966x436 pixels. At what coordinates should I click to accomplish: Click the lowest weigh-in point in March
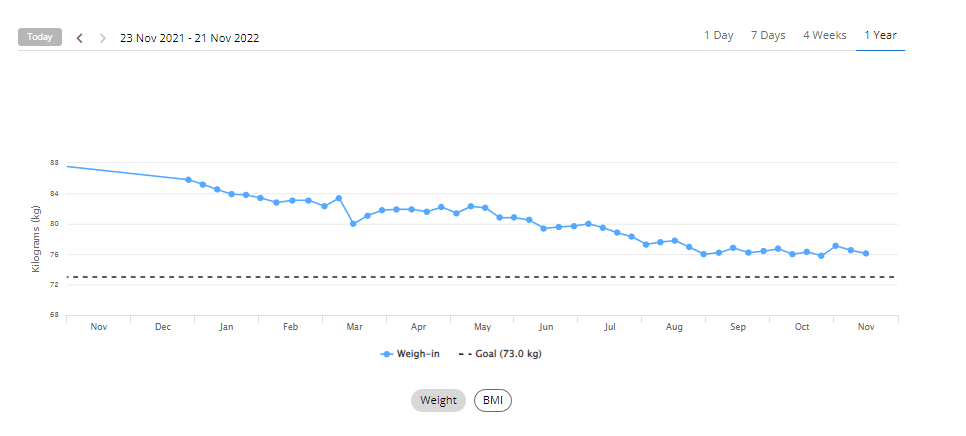pyautogui.click(x=353, y=223)
